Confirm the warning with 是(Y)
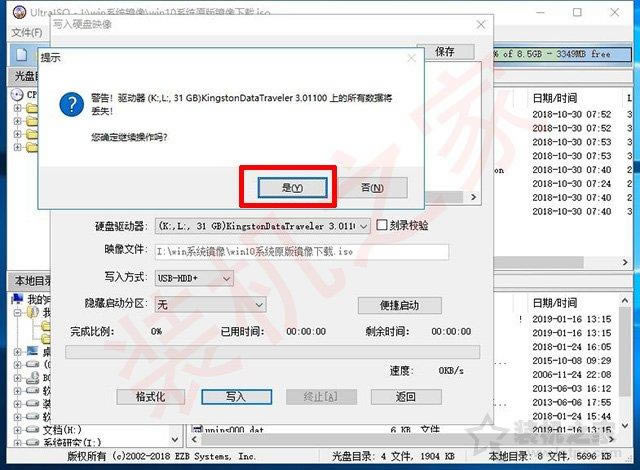The height and width of the screenshot is (470, 640). [x=292, y=188]
